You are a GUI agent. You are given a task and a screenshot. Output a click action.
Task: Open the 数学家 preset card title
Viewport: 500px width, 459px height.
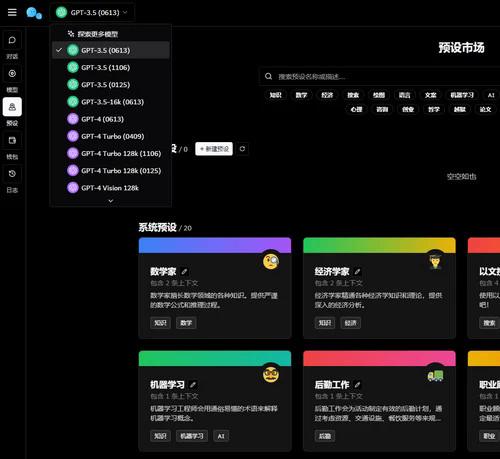point(163,272)
